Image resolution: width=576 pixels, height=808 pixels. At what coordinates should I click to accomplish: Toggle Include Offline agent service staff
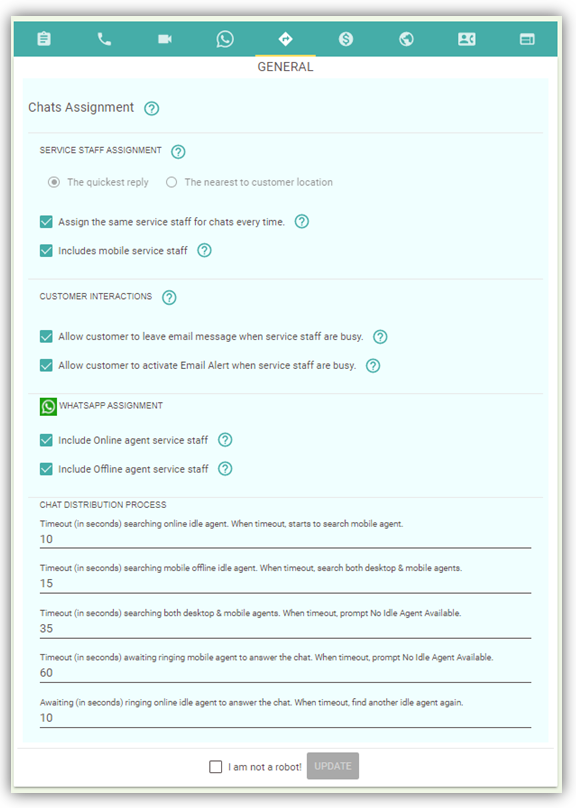(x=46, y=469)
